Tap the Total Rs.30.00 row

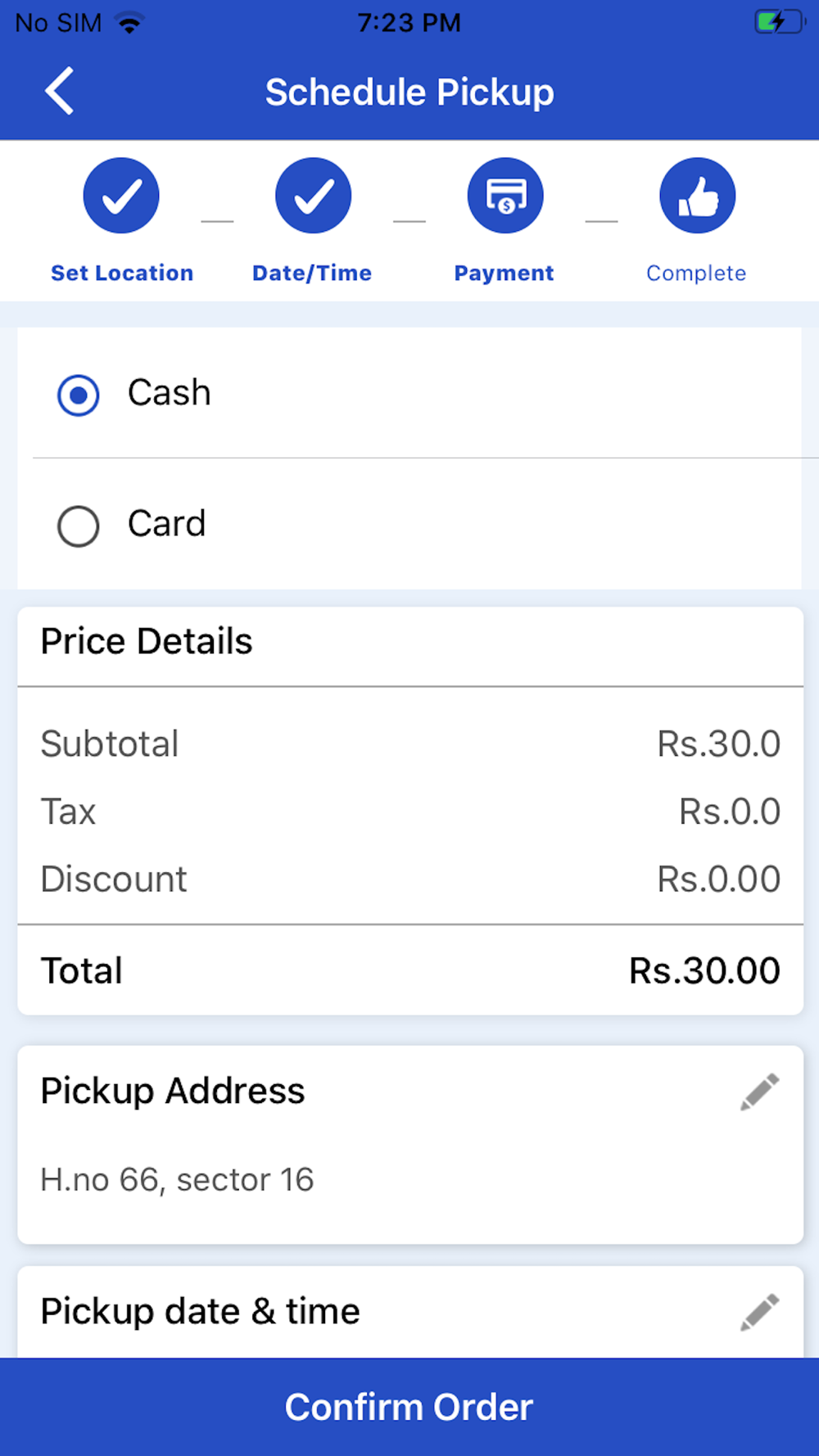point(410,970)
